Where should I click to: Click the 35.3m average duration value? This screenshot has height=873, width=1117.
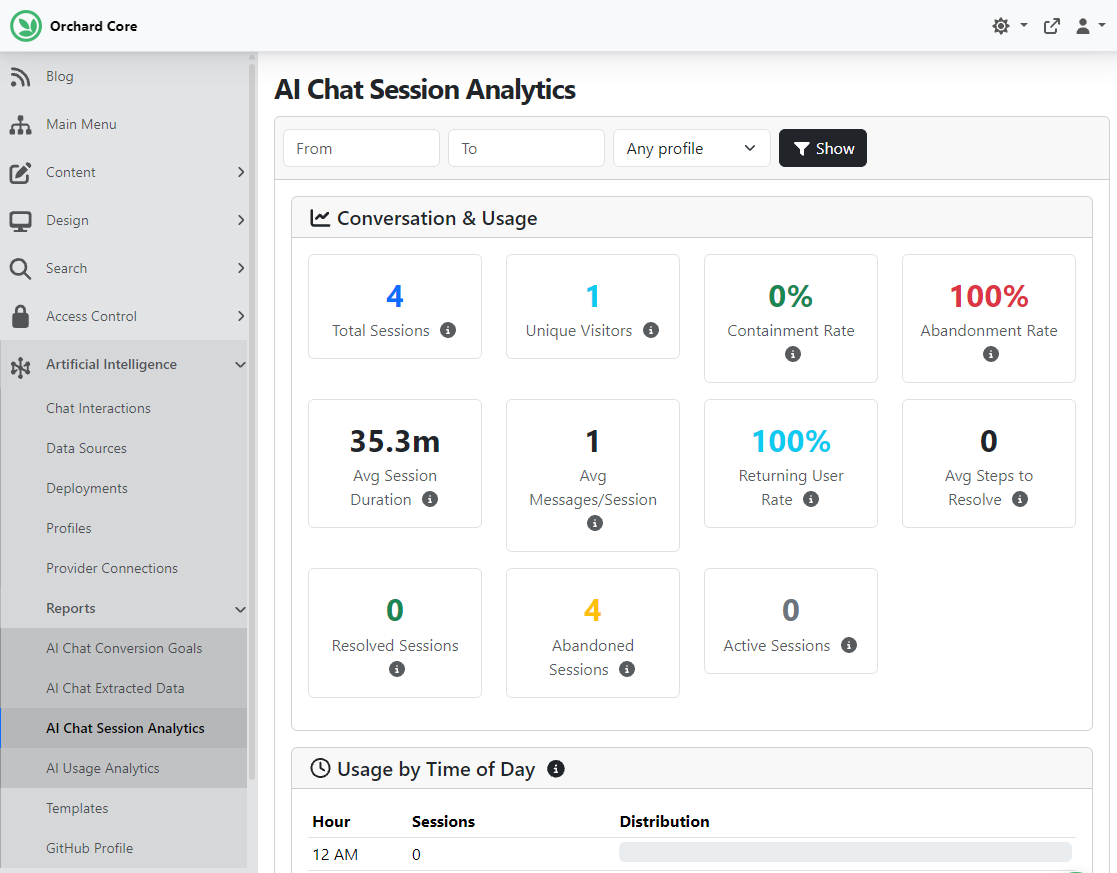(x=395, y=441)
